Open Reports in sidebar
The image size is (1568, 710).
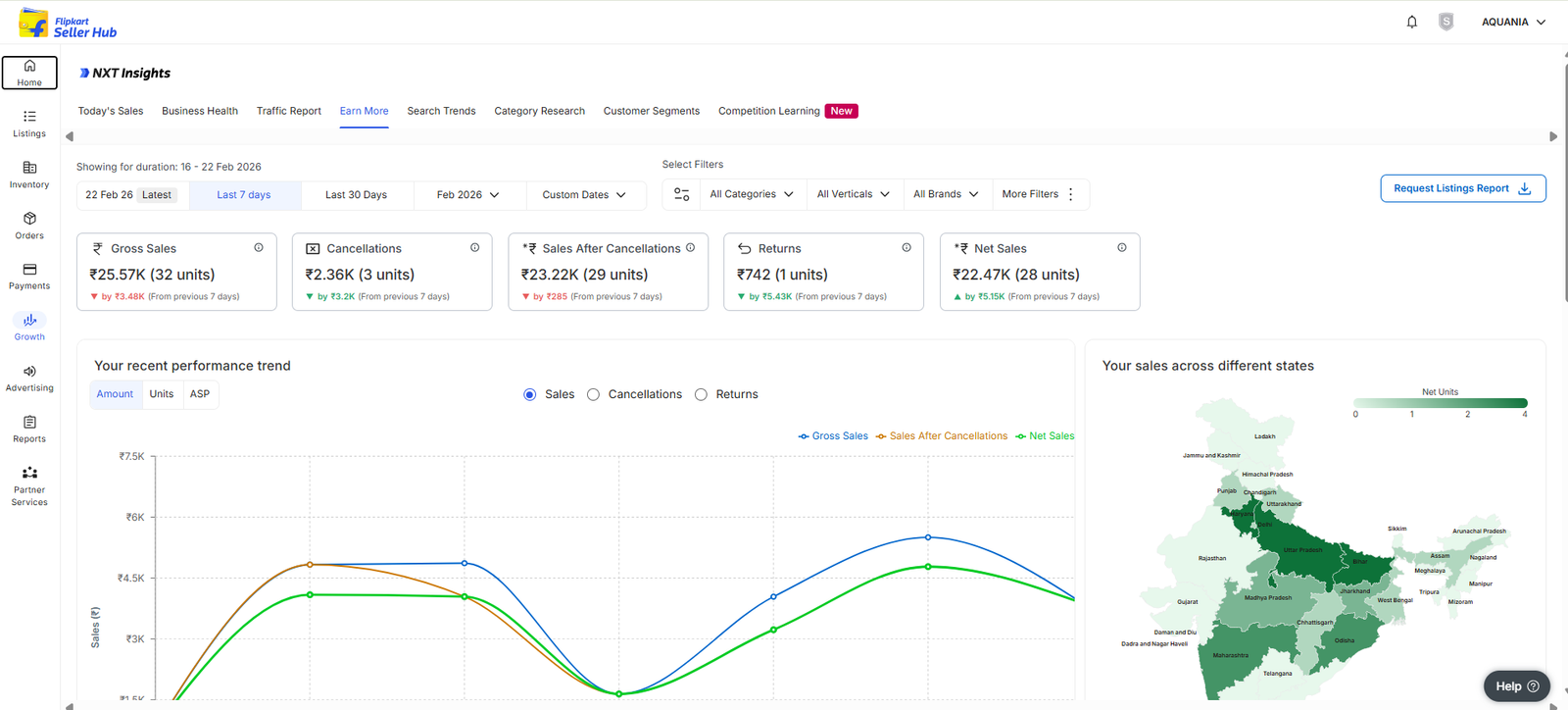[29, 430]
